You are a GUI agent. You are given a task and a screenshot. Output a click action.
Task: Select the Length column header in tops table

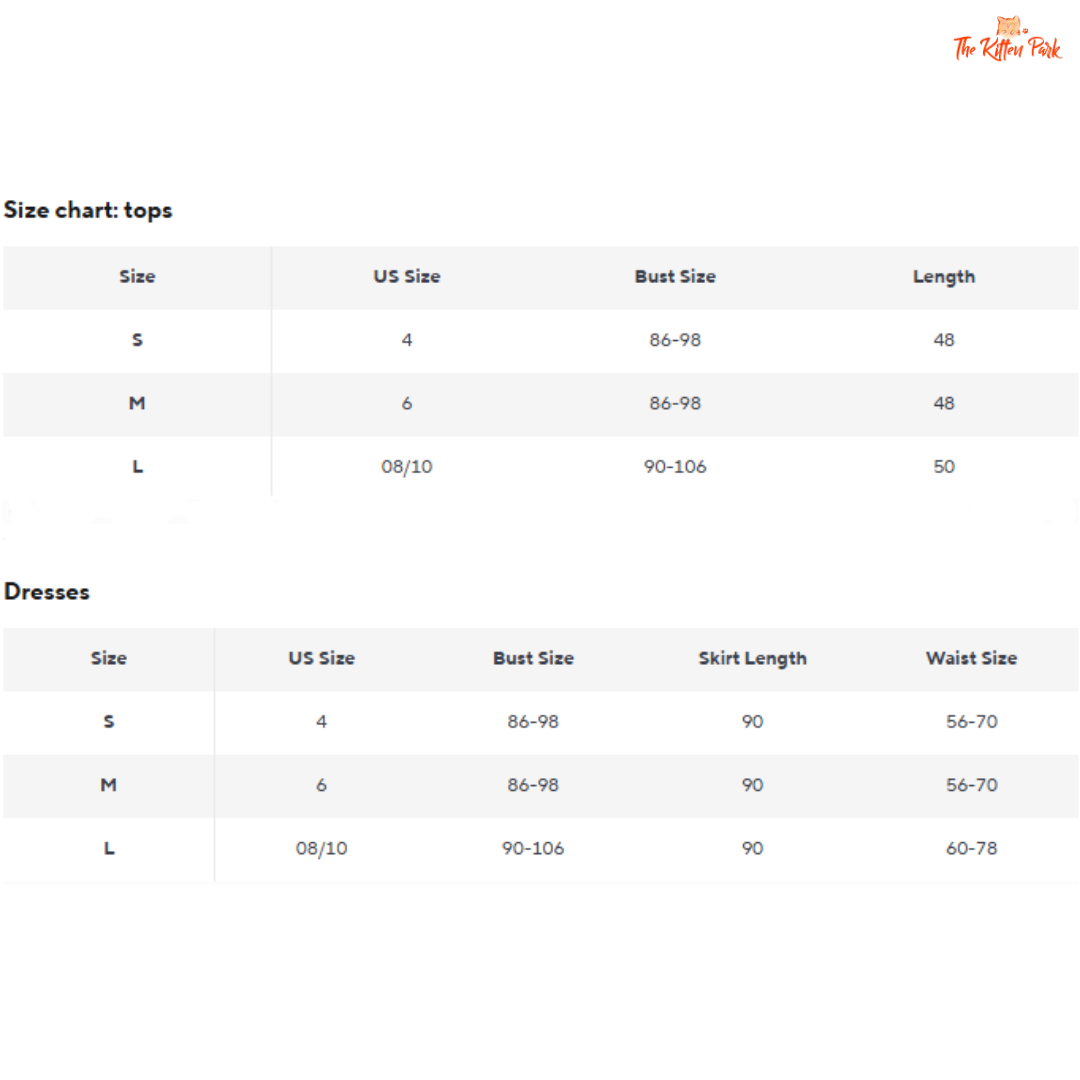pyautogui.click(x=943, y=277)
